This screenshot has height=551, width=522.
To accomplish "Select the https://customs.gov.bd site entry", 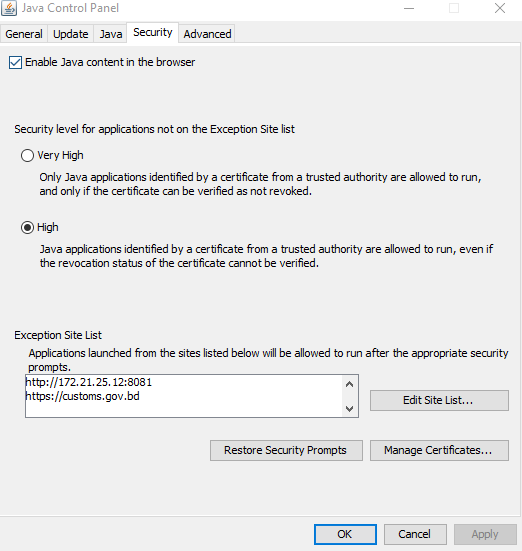I will pyautogui.click(x=83, y=396).
